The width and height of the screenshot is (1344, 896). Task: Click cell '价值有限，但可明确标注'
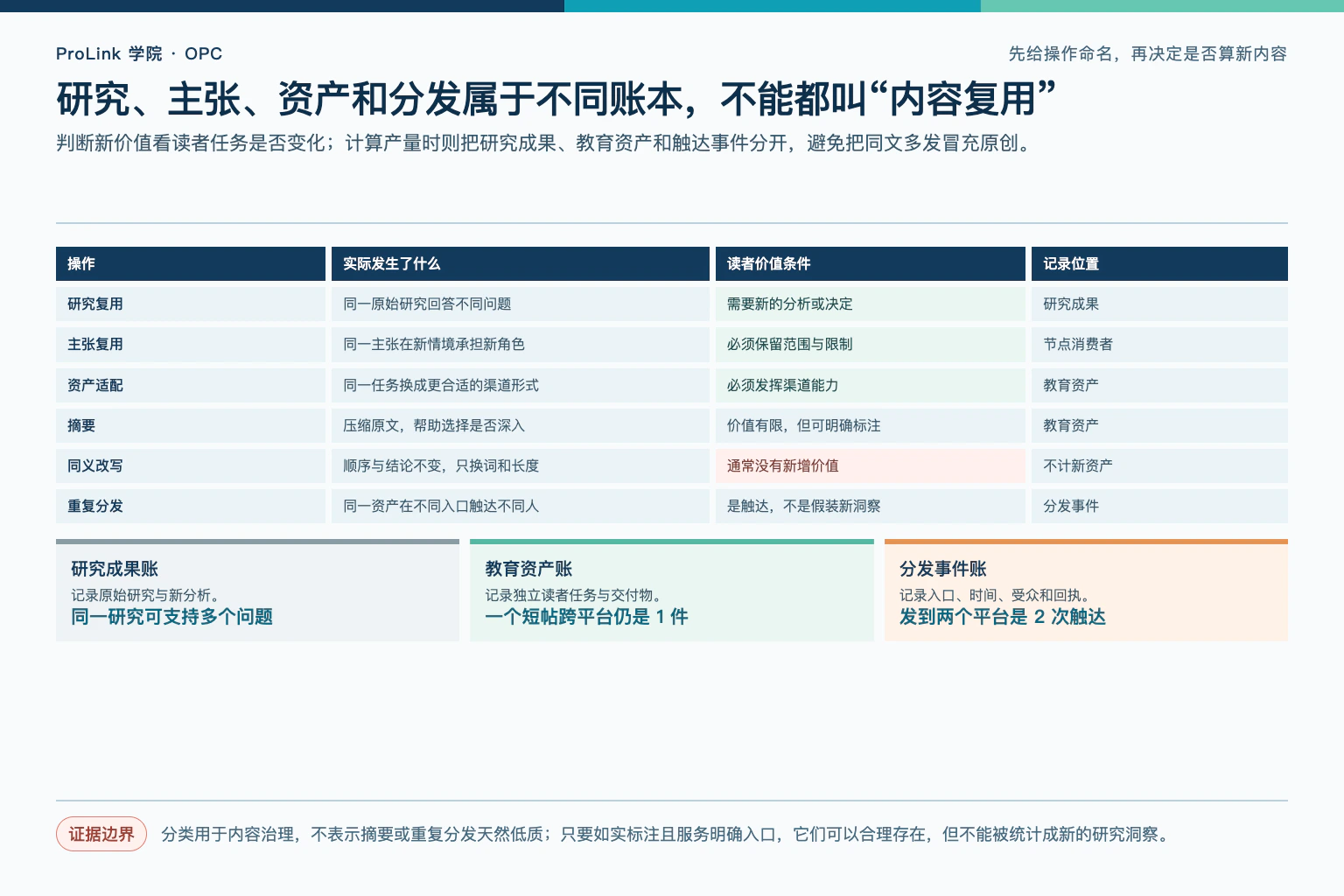[x=871, y=425]
